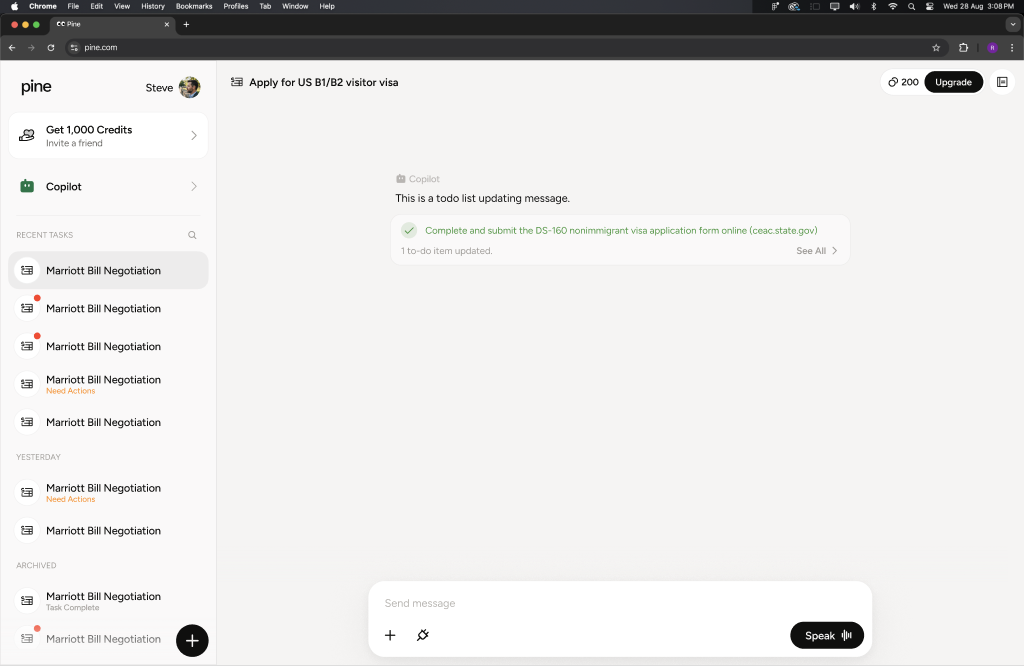Click the pine logo
Screen dimensions: 1024x666
[36, 87]
